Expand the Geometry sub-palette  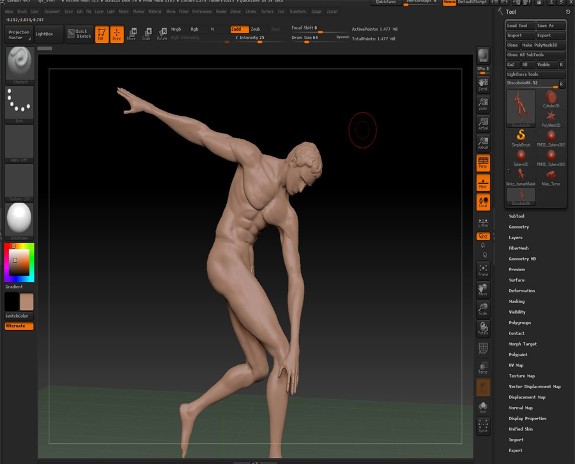pyautogui.click(x=519, y=227)
